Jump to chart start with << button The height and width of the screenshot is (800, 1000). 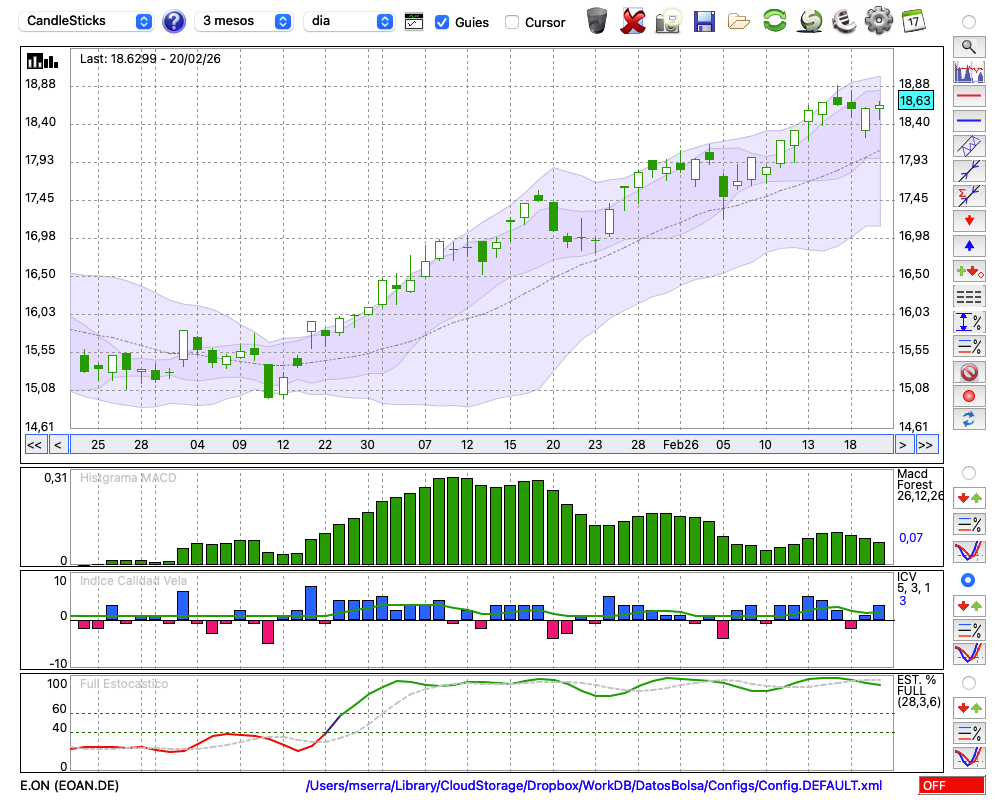[35, 445]
